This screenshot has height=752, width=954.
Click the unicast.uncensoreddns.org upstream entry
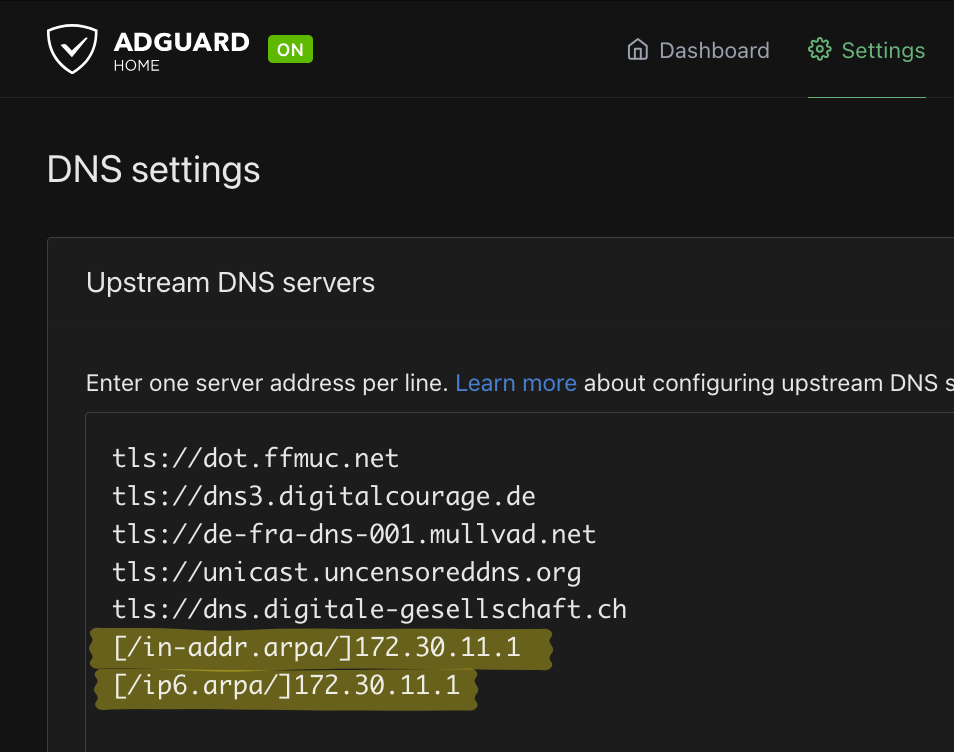point(347,572)
